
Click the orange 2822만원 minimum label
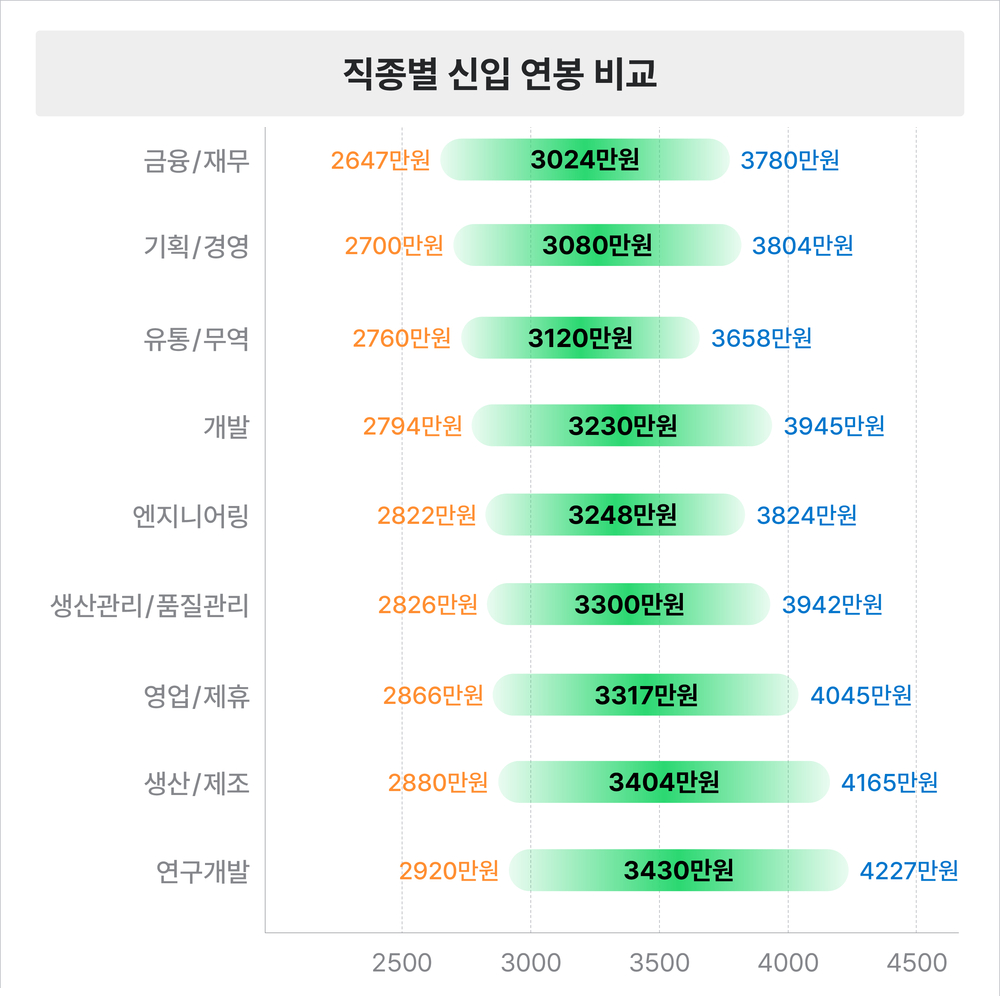tap(426, 515)
